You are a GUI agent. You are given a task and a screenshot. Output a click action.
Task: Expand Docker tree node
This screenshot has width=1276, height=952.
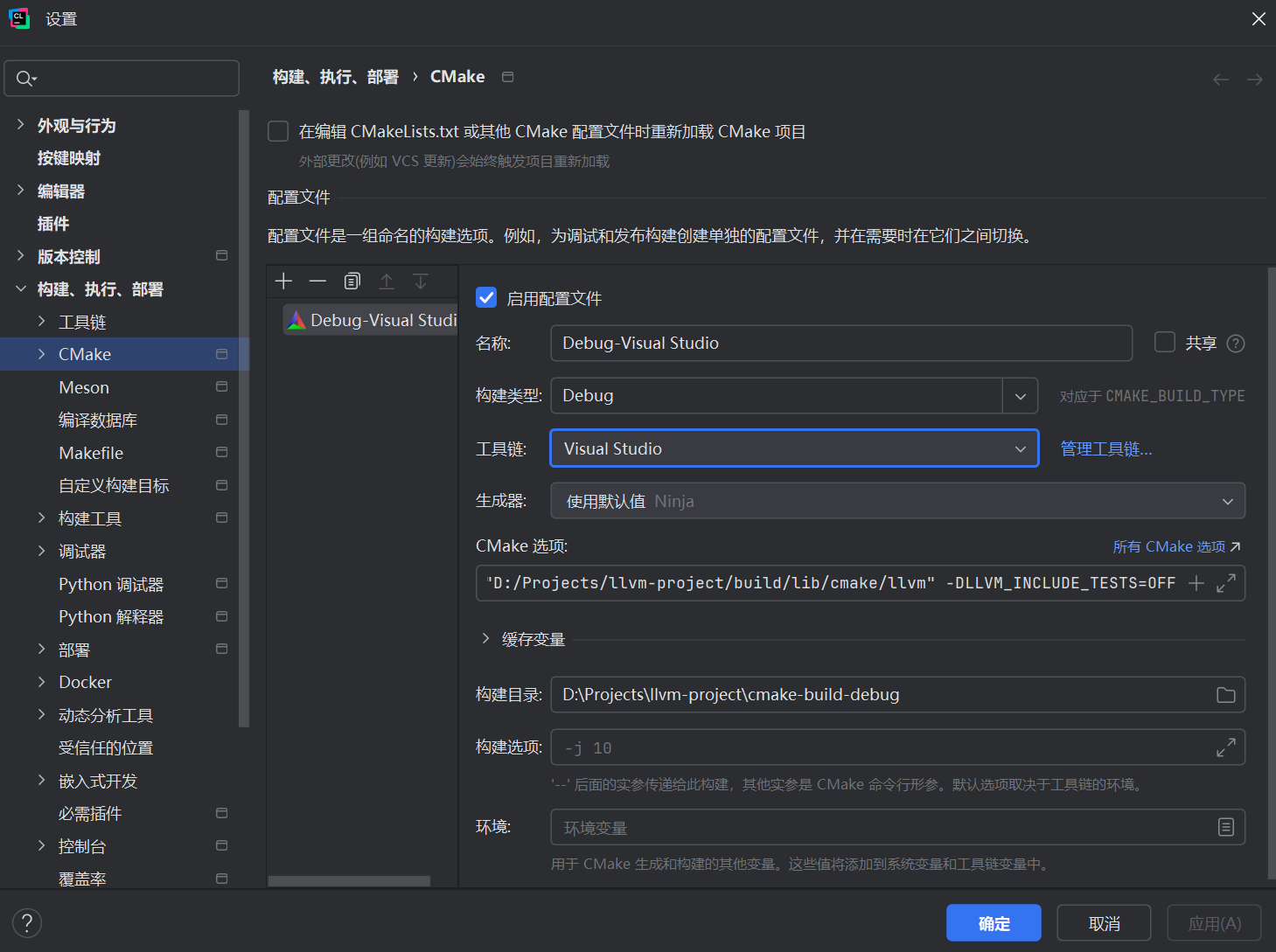pyautogui.click(x=41, y=682)
